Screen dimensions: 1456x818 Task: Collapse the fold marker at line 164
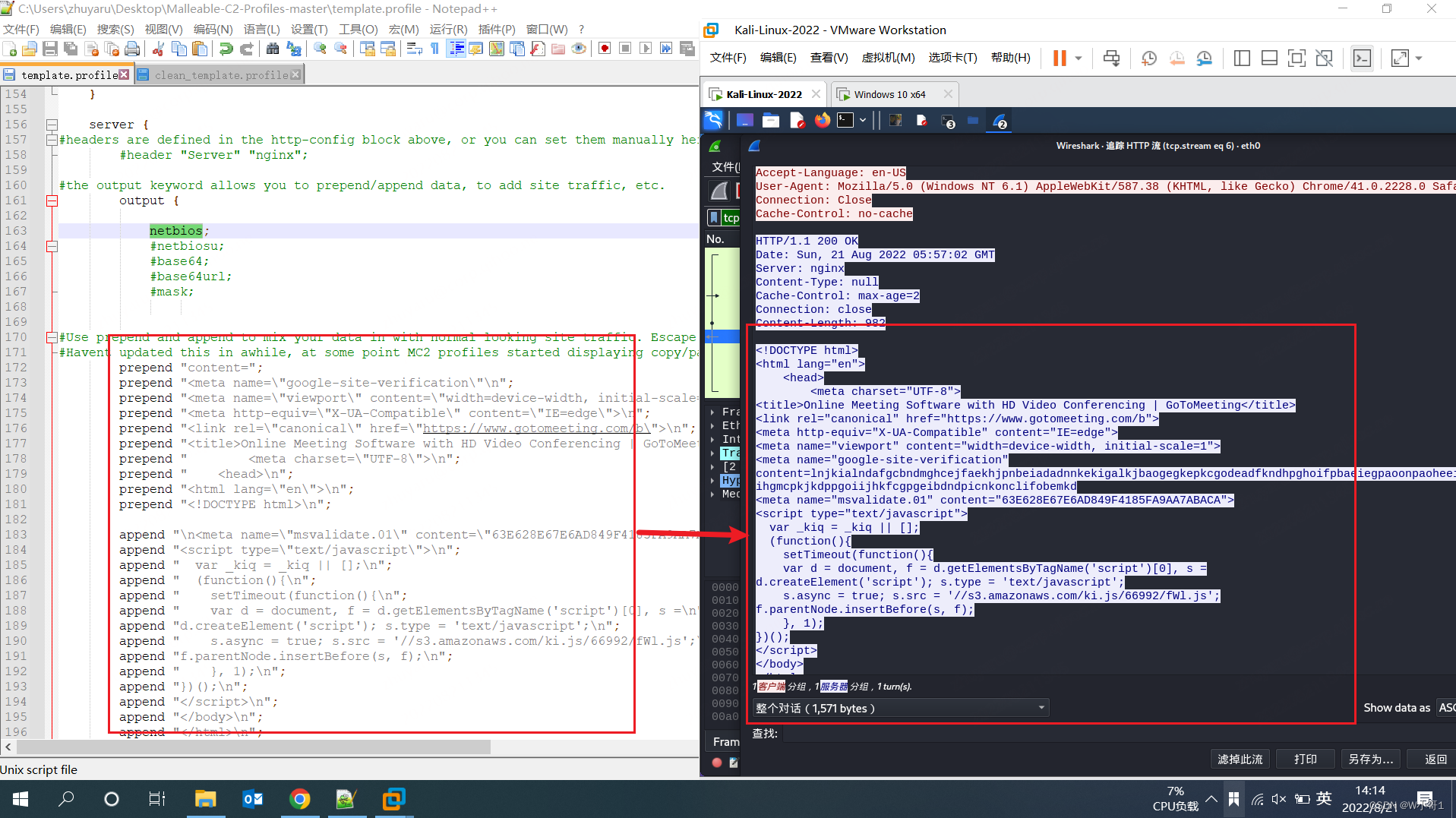52,246
